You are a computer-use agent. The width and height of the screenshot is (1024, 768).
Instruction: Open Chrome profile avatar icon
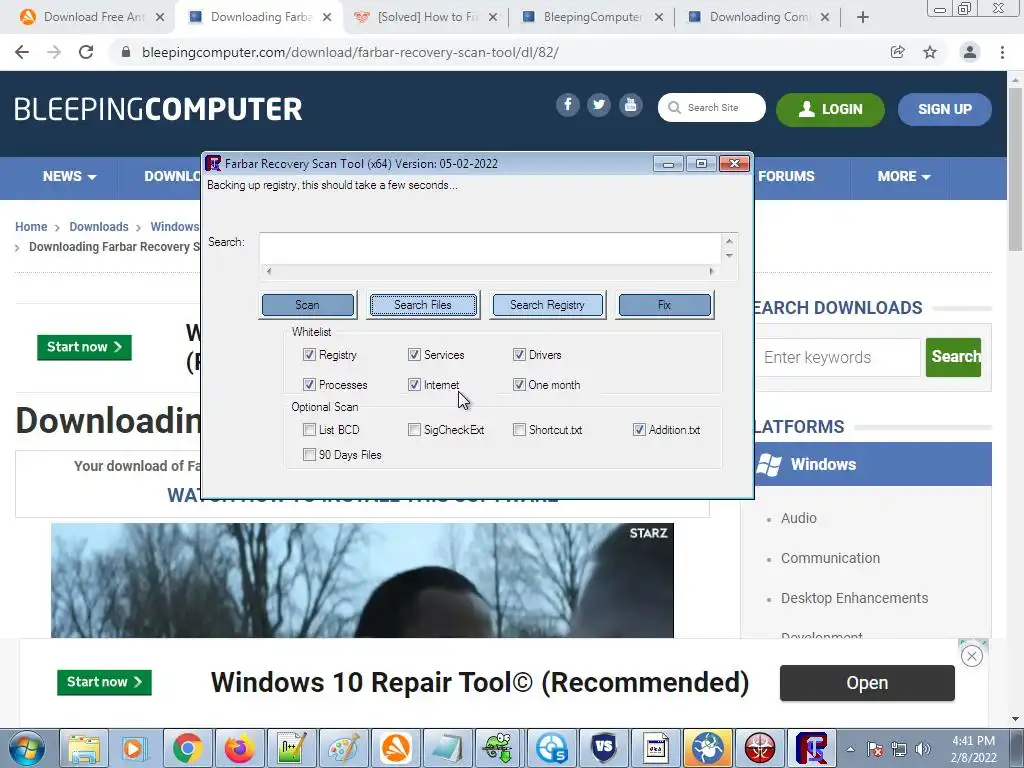970,52
